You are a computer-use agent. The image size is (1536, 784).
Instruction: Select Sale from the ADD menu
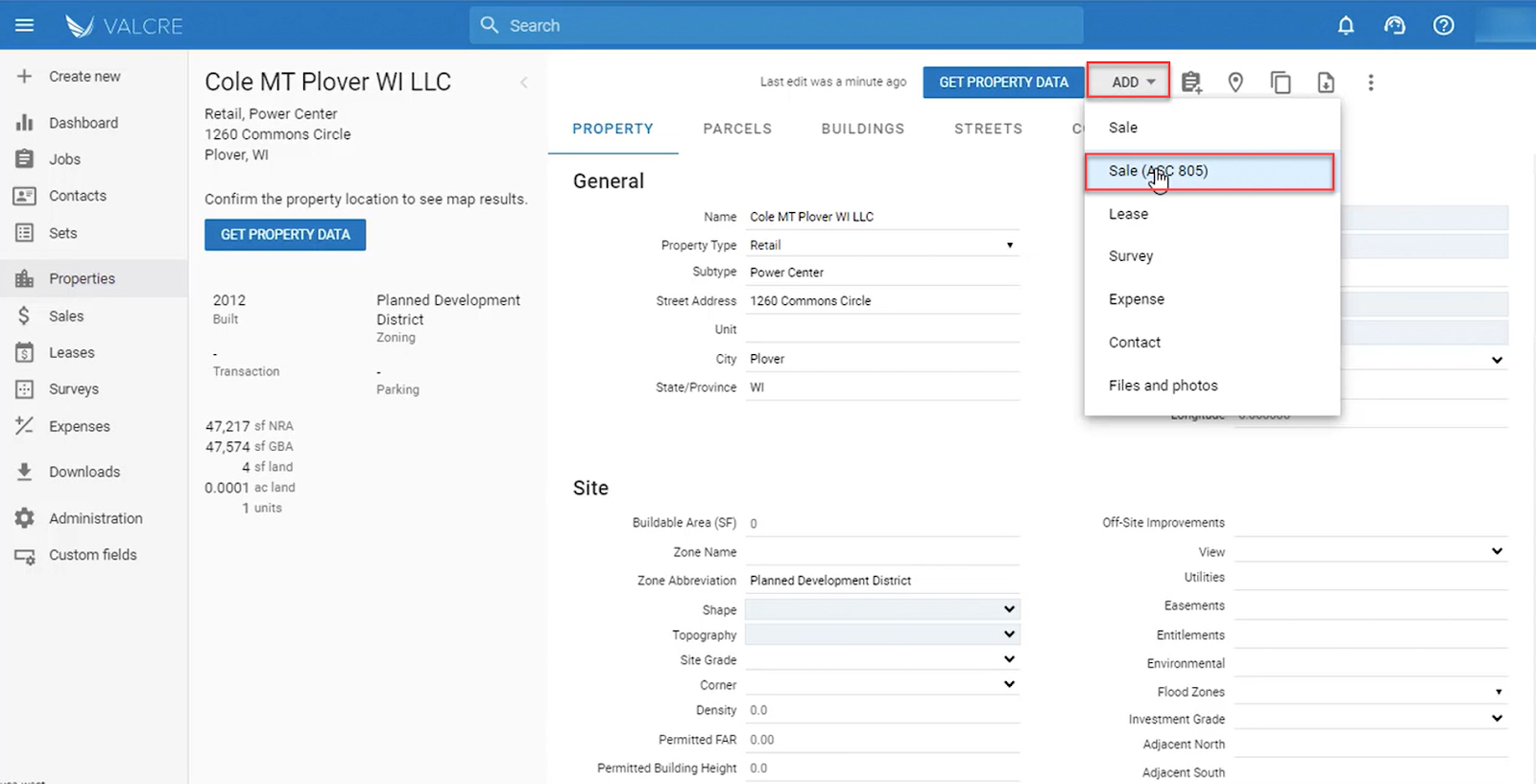(1212, 128)
